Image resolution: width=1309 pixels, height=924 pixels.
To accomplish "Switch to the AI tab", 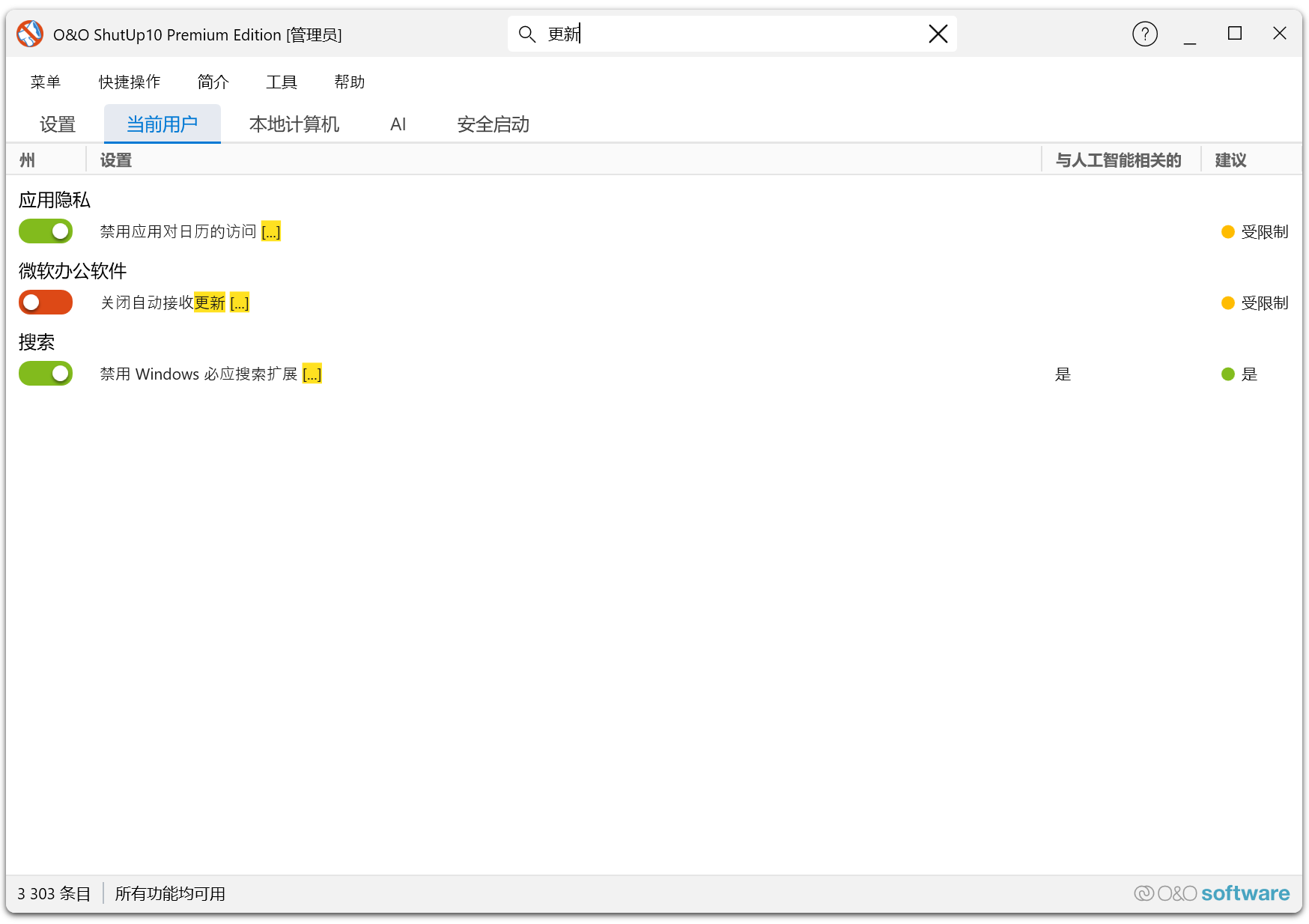I will [x=398, y=124].
